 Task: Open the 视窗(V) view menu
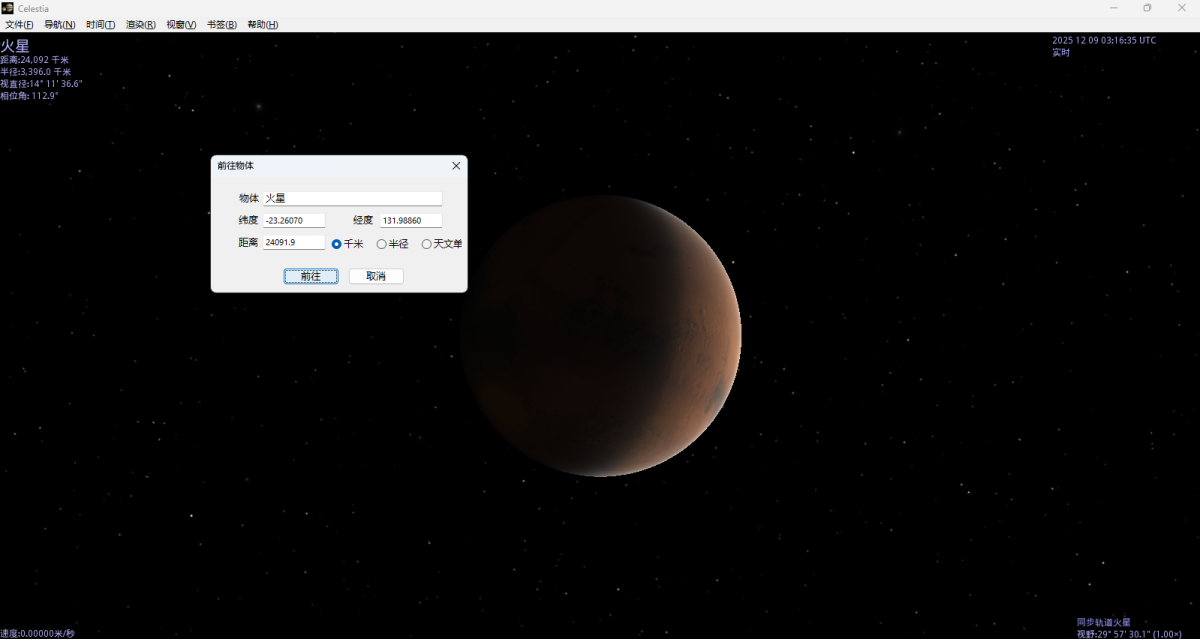[181, 25]
